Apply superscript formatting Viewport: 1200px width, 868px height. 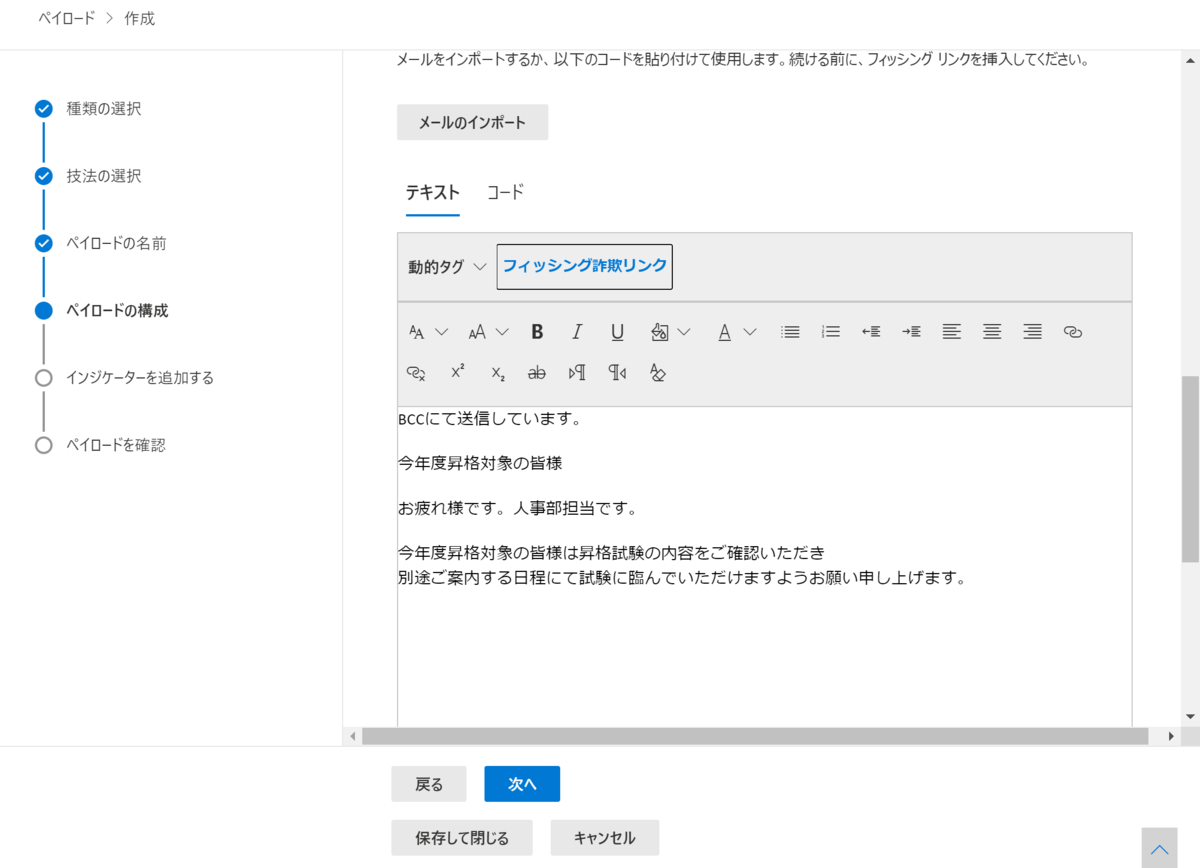tap(456, 371)
